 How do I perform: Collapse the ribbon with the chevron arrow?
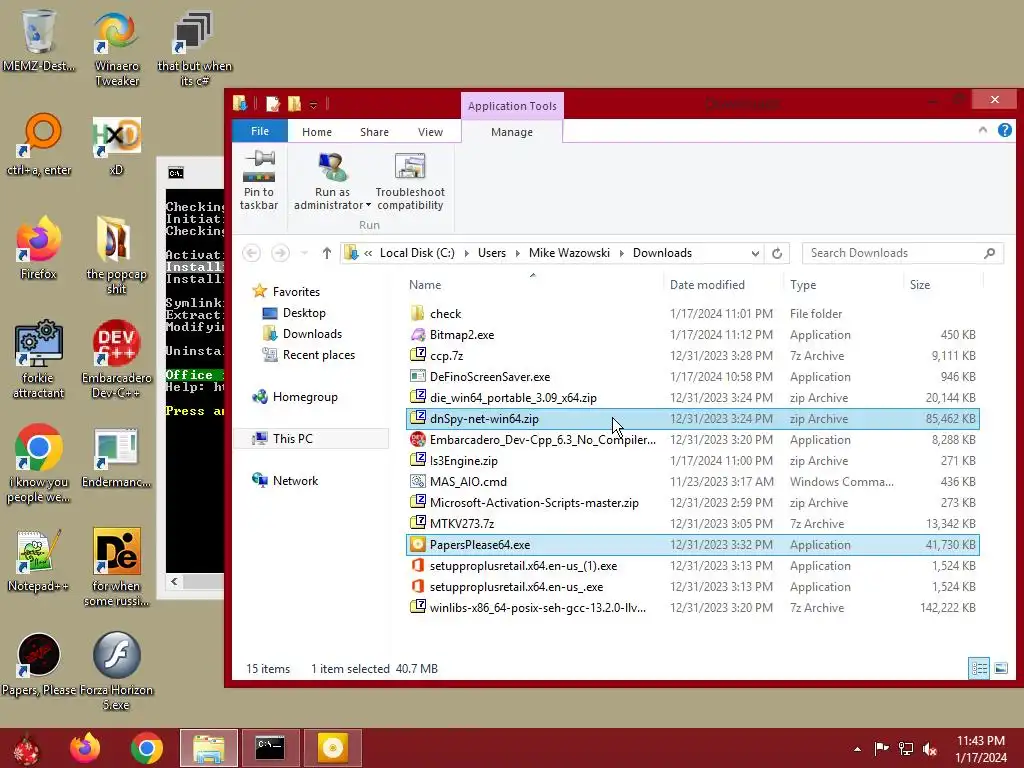(x=982, y=131)
